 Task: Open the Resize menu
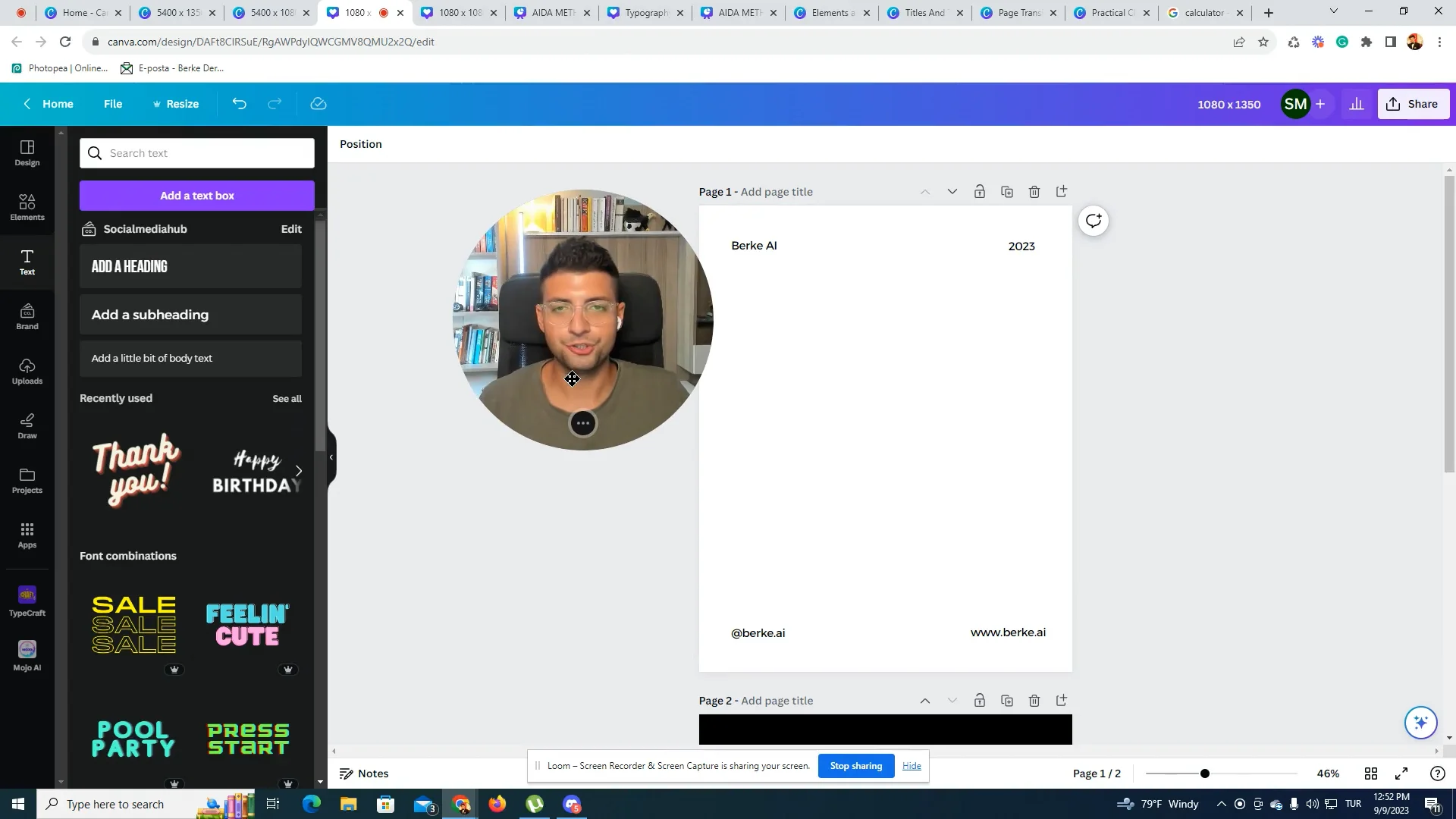176,104
